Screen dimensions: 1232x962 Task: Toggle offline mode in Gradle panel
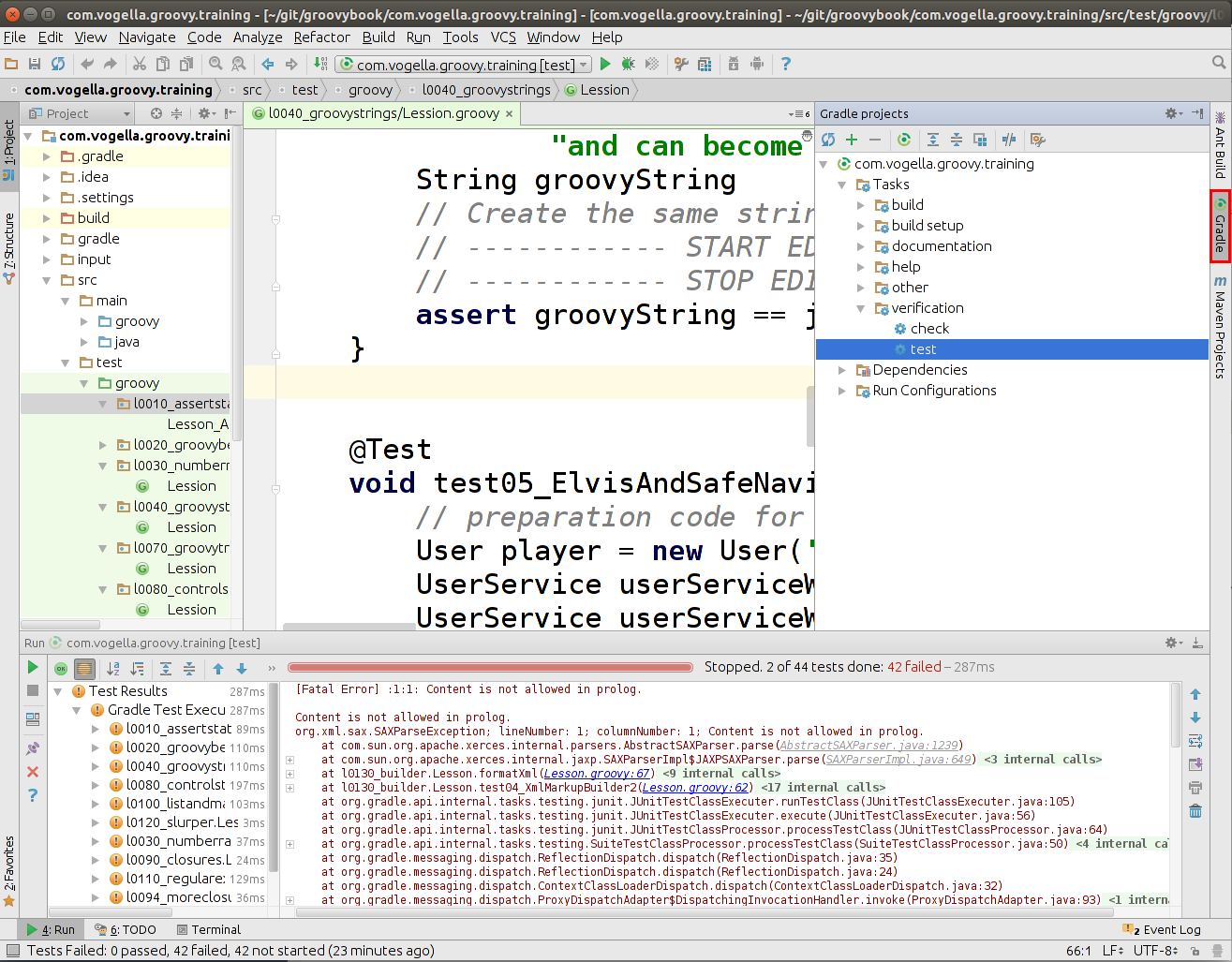[x=1009, y=140]
